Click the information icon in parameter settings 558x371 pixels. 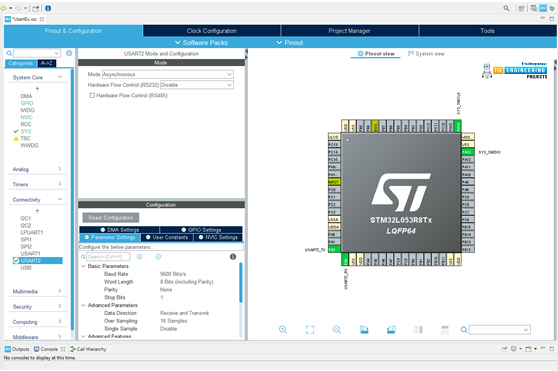pos(233,256)
